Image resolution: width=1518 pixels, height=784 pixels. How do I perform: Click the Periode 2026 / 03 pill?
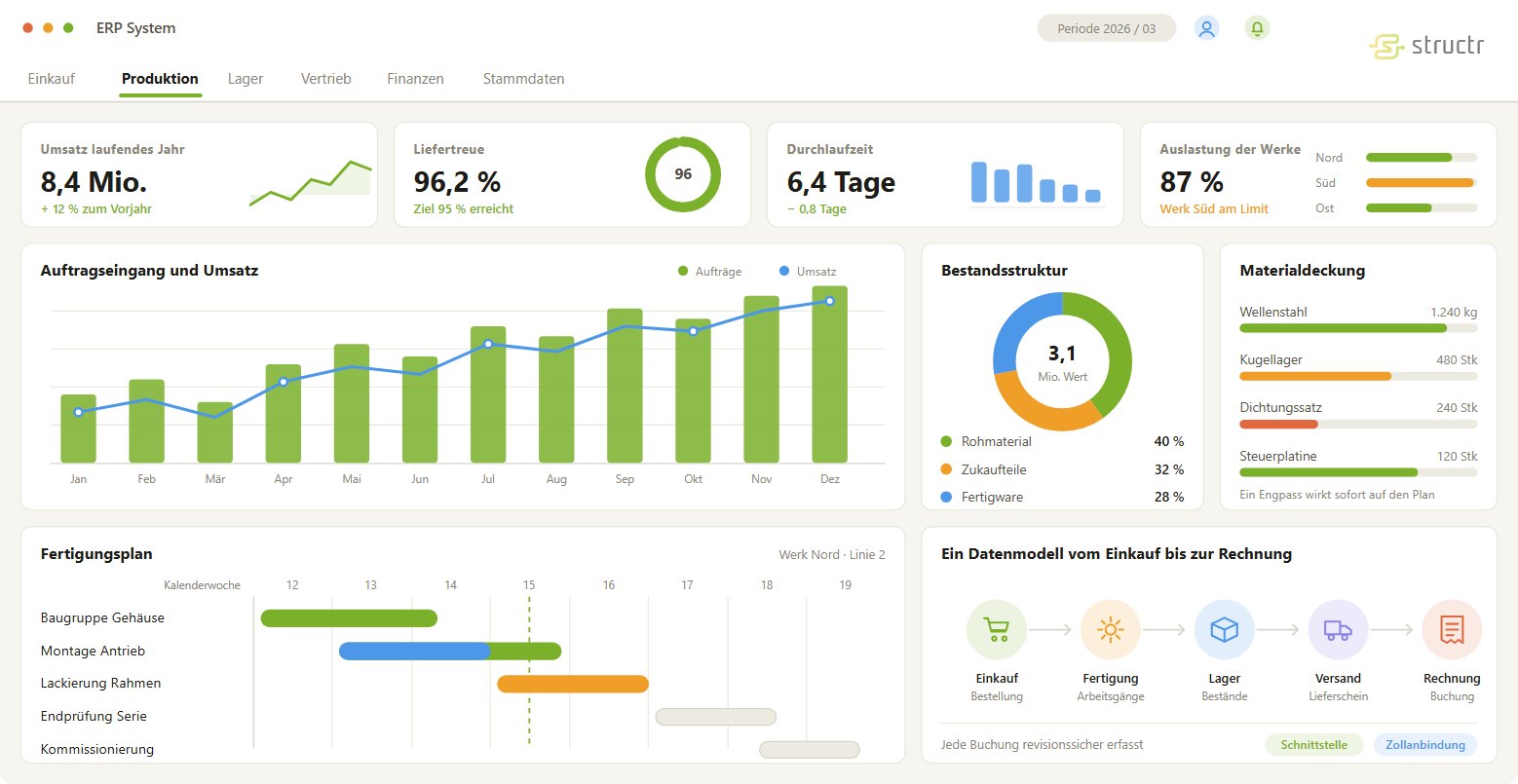1107,28
